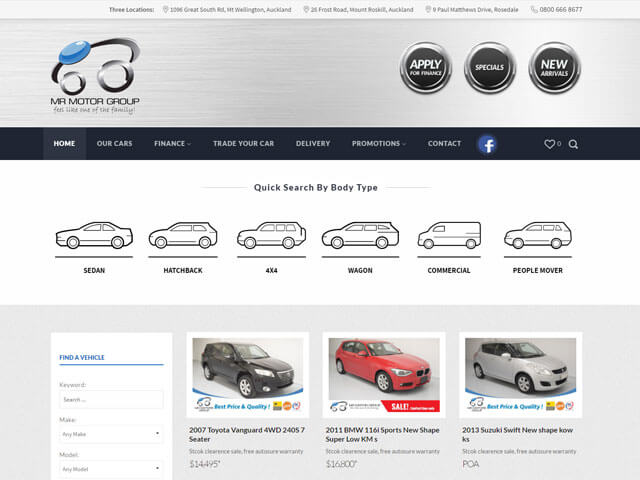Screen dimensions: 640x480
Task: Open the Any Model dropdown
Action: [111, 469]
